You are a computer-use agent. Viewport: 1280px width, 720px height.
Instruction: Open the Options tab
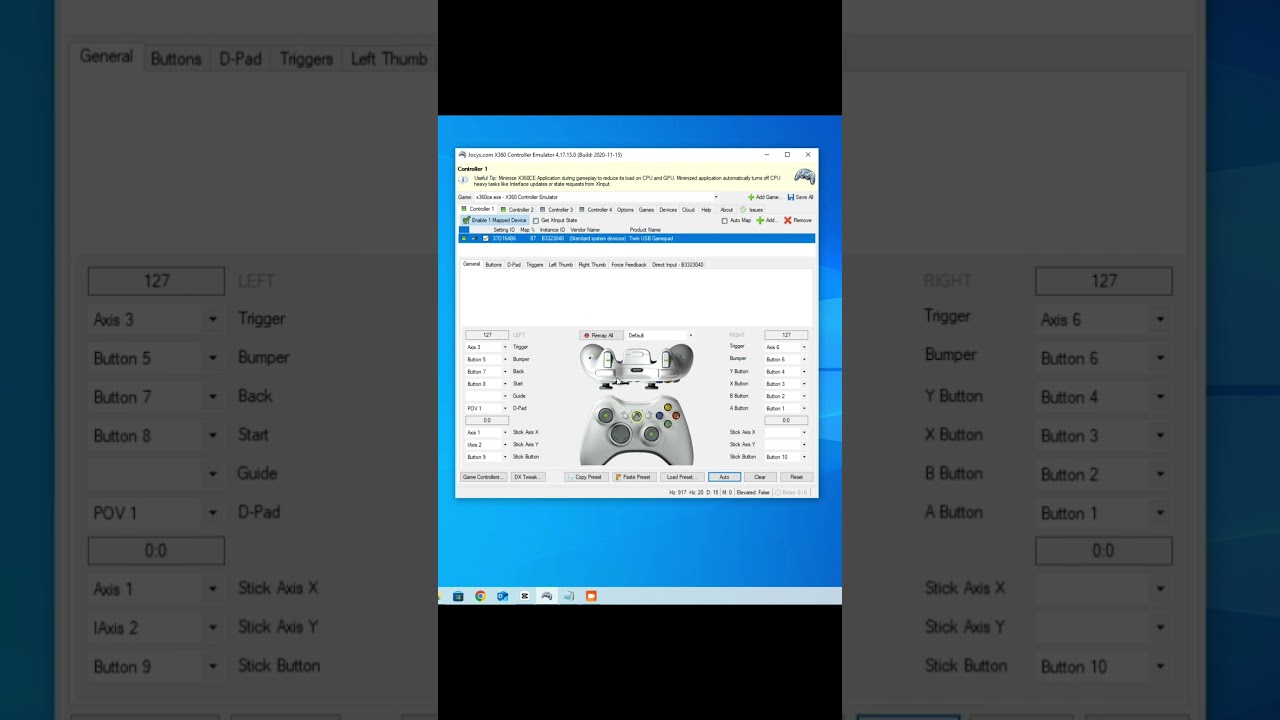tap(625, 210)
